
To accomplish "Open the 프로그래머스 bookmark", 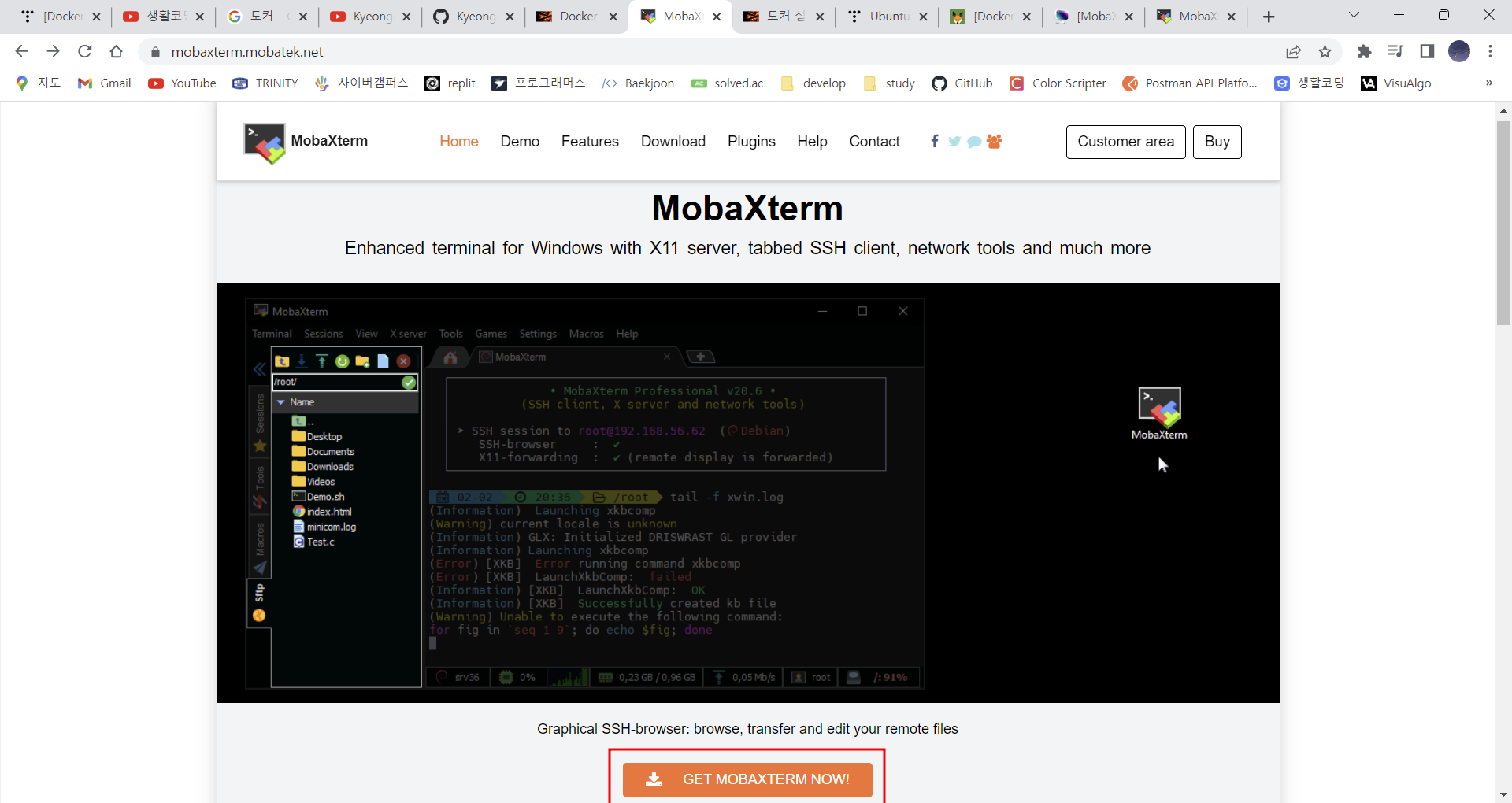I will 539,83.
